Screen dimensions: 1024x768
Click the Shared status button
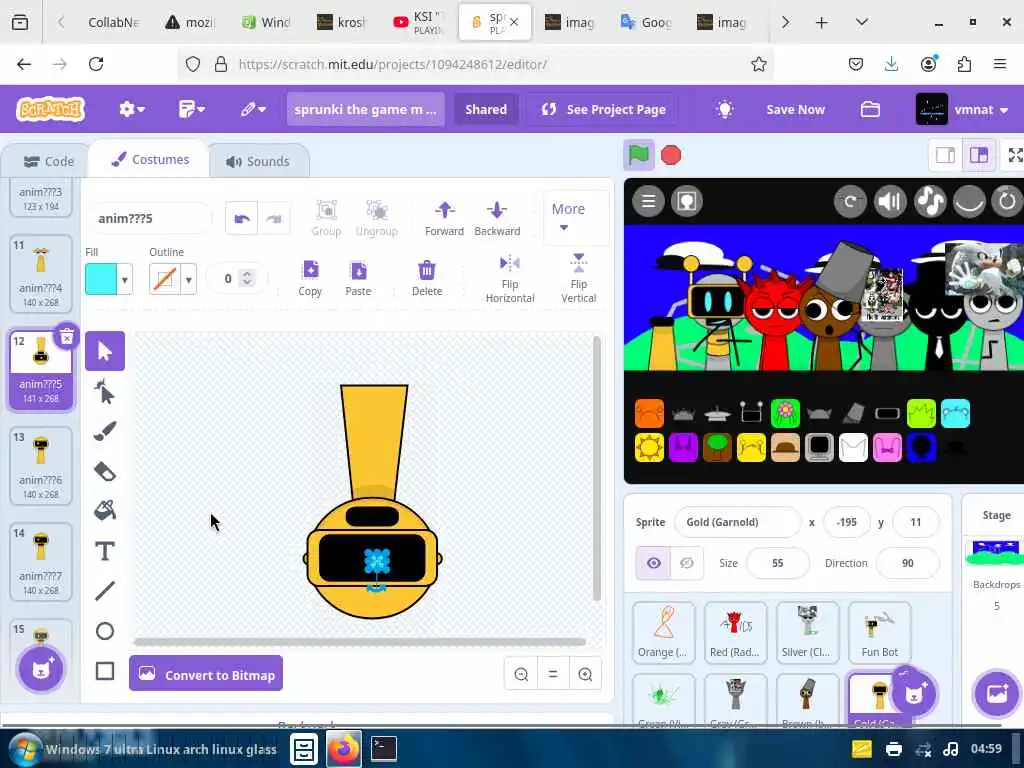pos(486,110)
